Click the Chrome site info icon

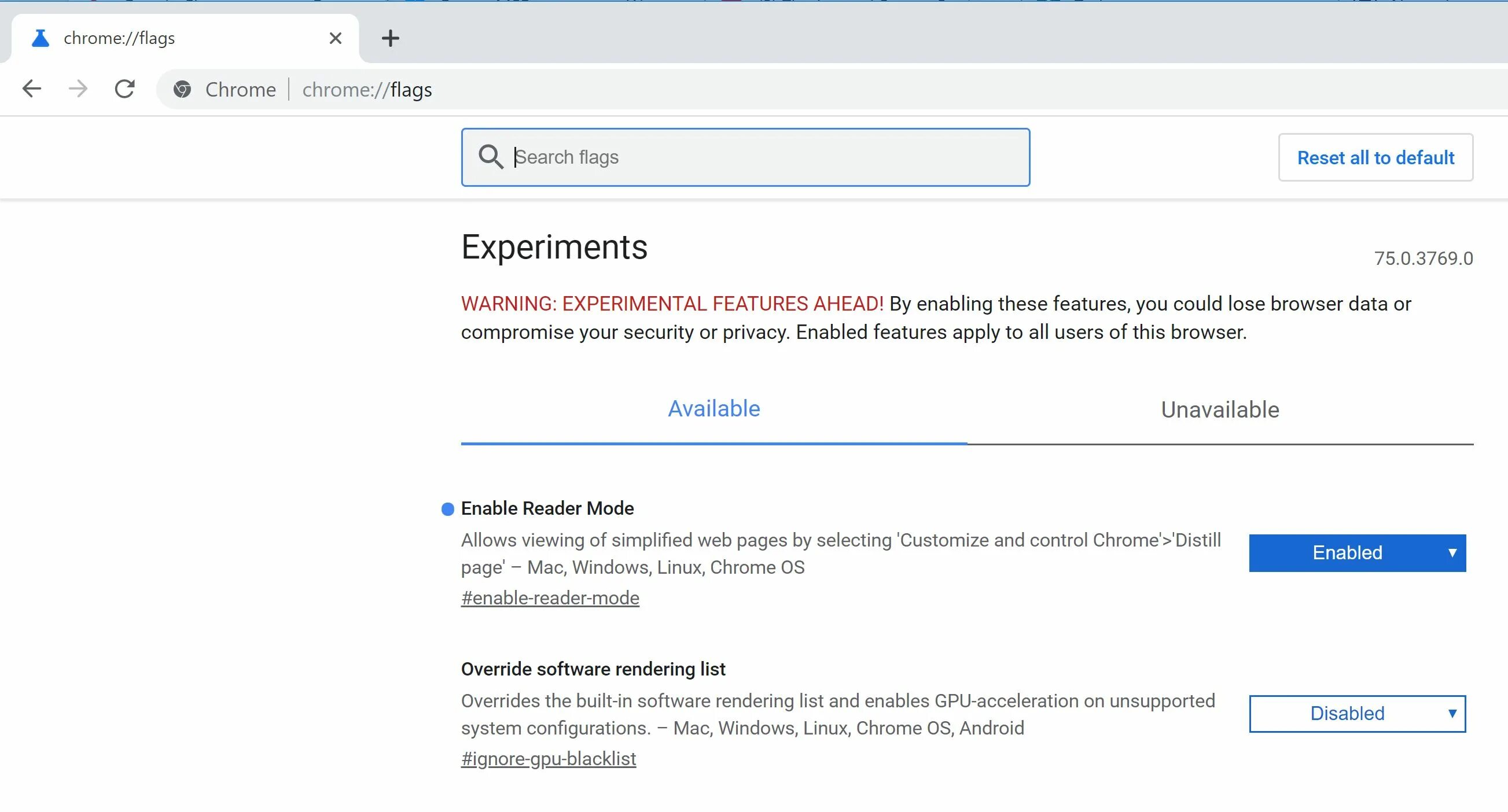click(182, 90)
